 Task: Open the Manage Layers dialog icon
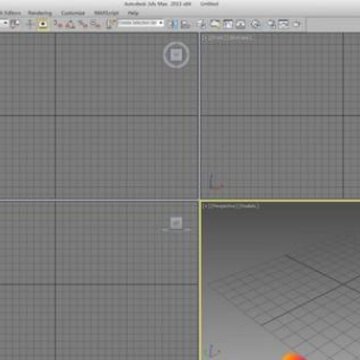[x=202, y=24]
